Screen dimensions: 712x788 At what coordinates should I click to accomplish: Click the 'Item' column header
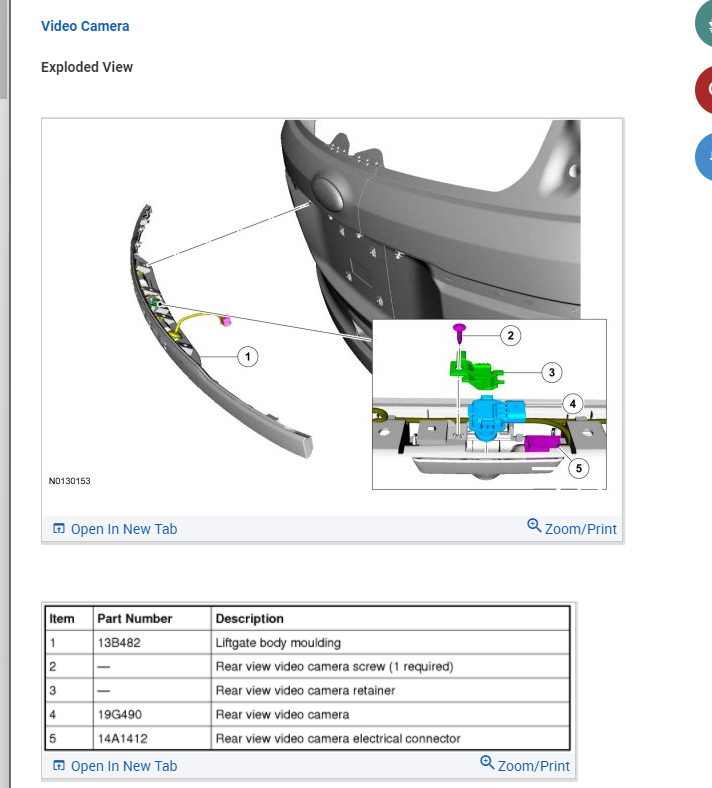tap(62, 619)
